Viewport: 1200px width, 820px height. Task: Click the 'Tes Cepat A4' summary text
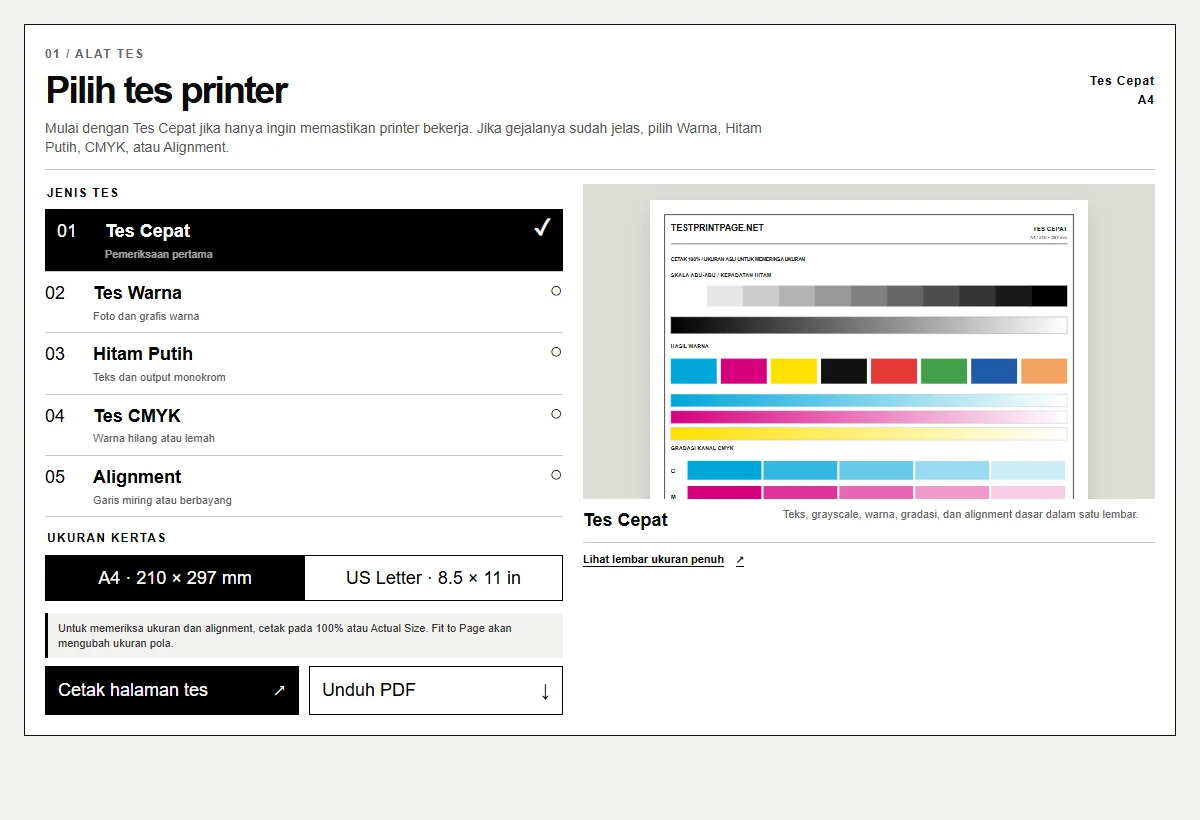(1122, 90)
